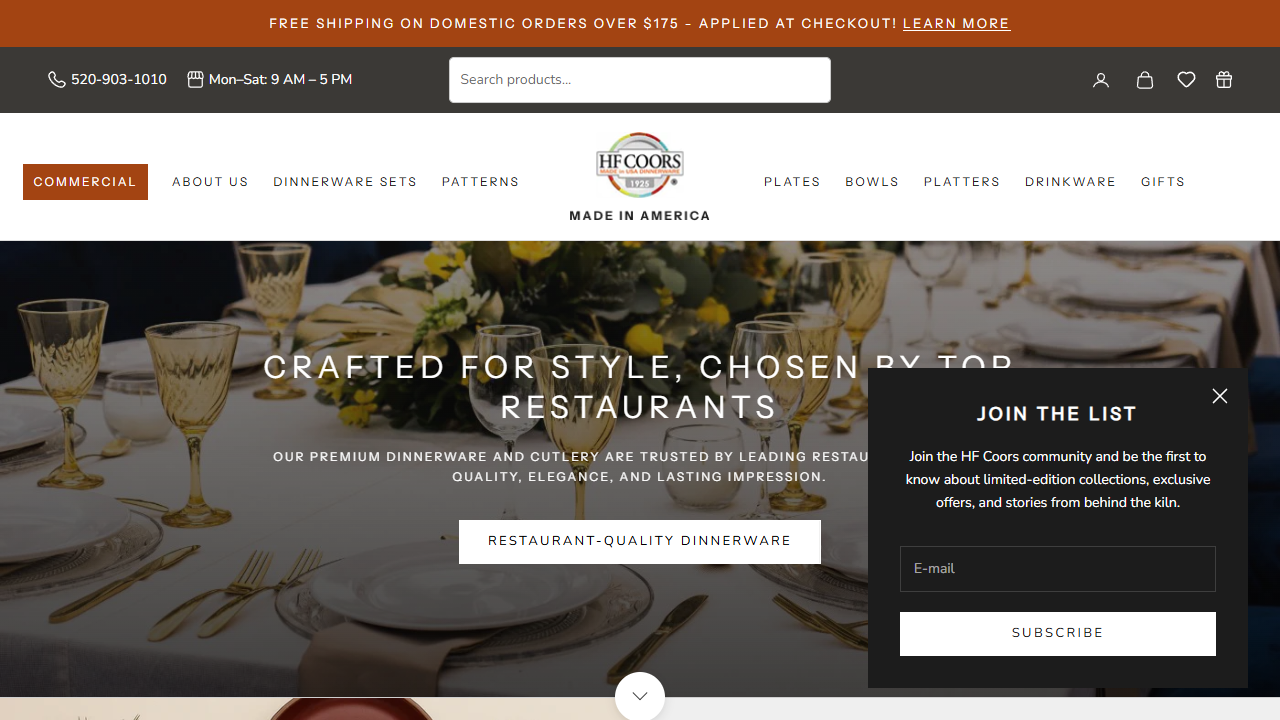Open the Patterns menu

(x=481, y=182)
